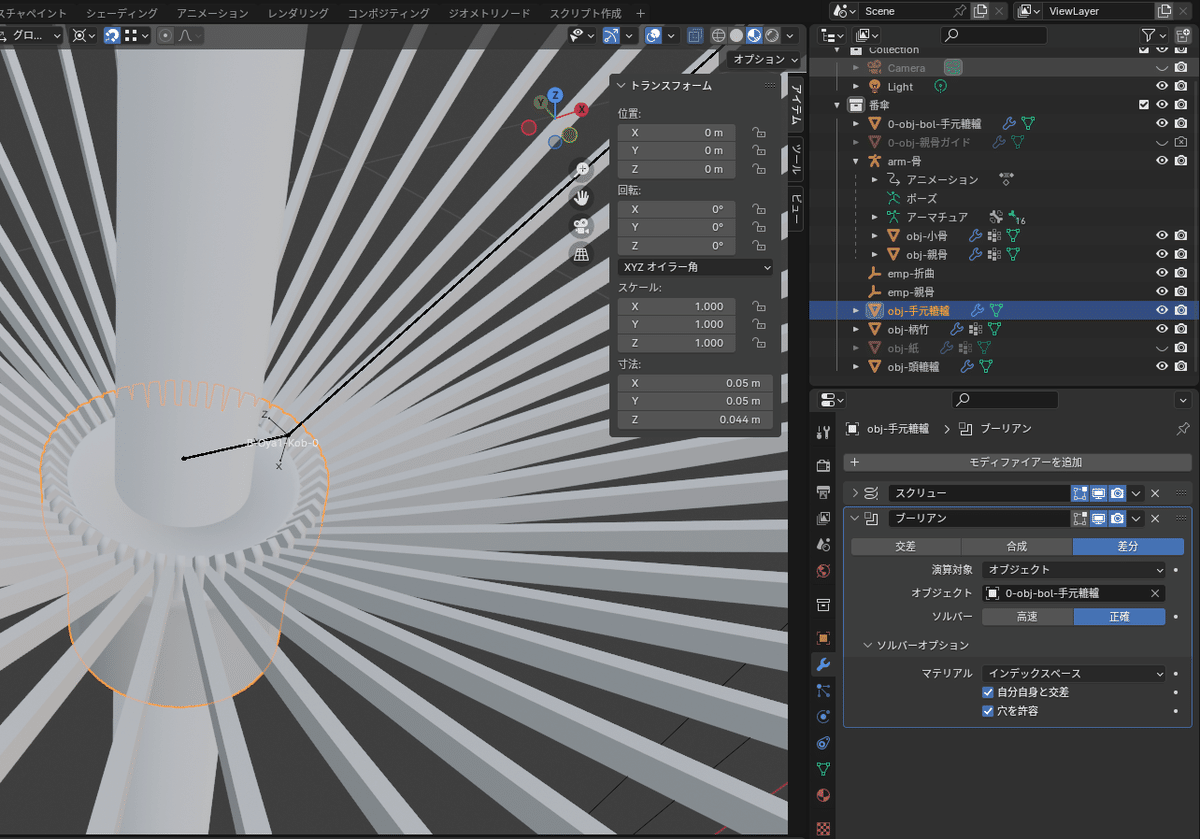Viewport: 1200px width, 839px height.
Task: Switch to コンポジティング workspace tab
Action: [x=388, y=13]
